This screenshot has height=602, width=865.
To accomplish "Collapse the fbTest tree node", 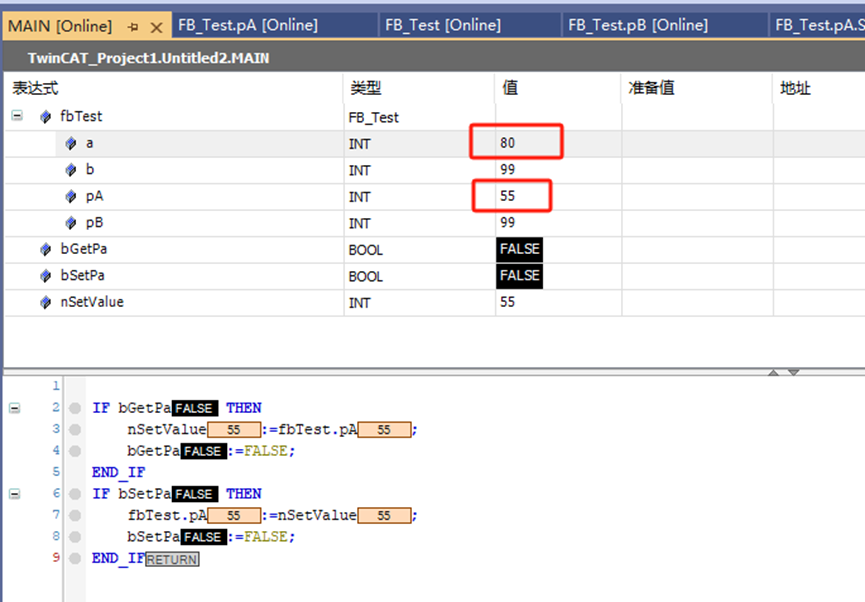I will (17, 116).
